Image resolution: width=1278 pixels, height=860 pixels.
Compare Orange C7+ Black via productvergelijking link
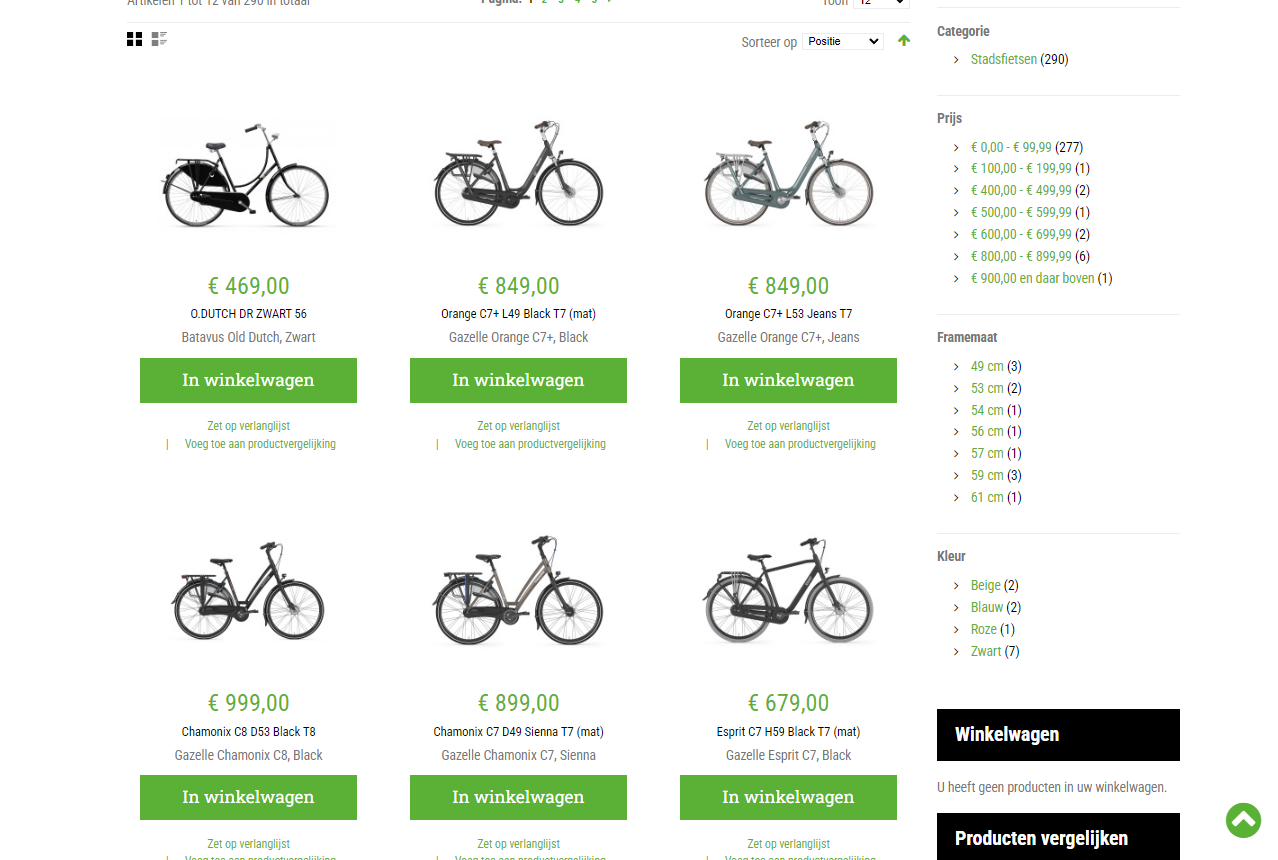click(x=530, y=444)
